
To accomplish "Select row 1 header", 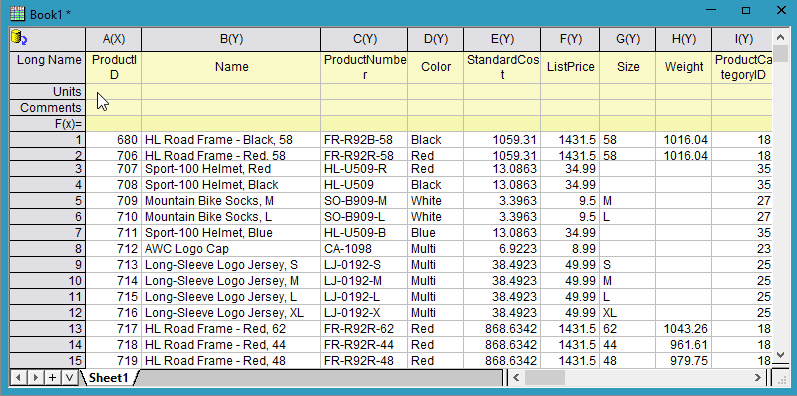I will [48, 139].
